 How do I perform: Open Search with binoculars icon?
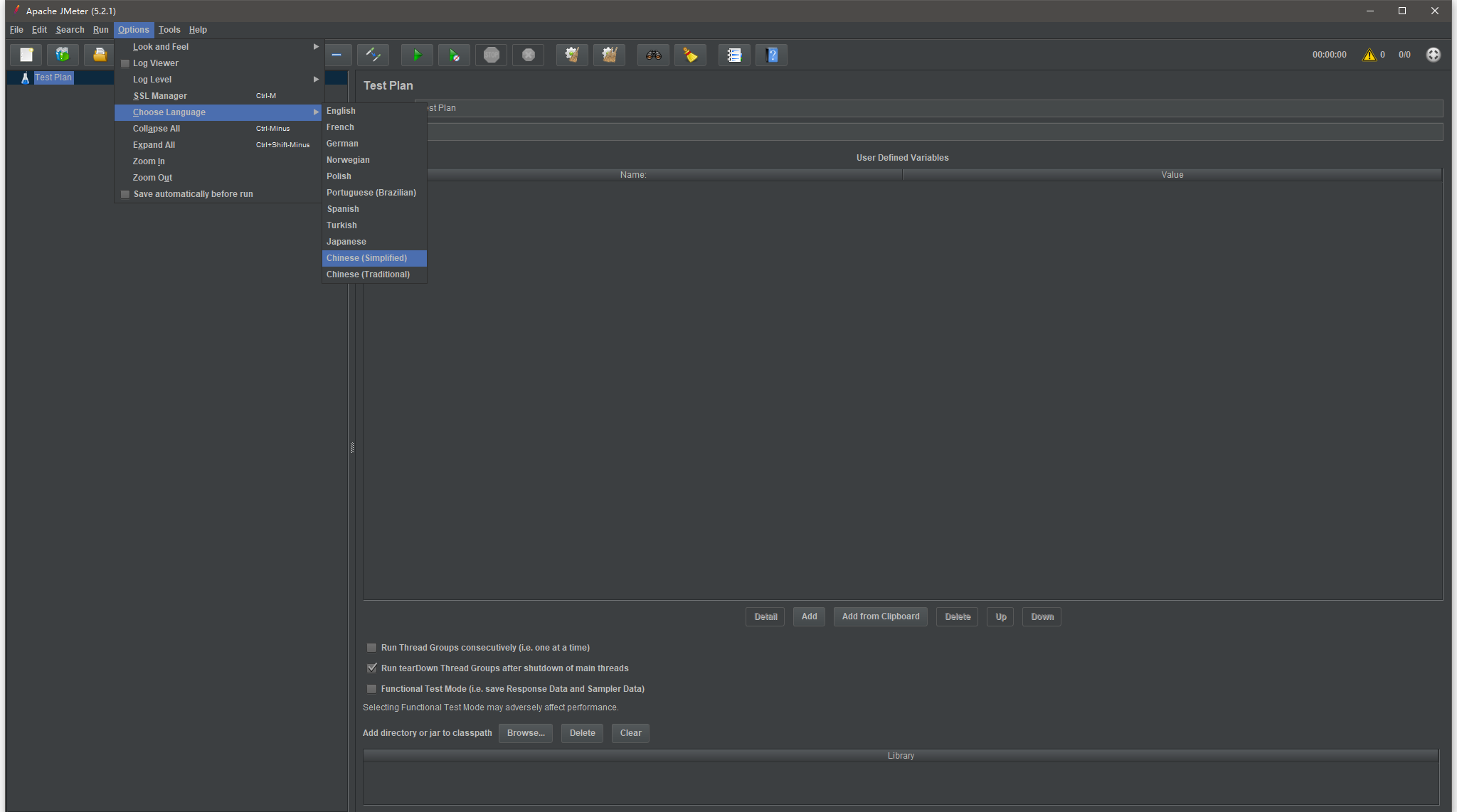click(653, 55)
